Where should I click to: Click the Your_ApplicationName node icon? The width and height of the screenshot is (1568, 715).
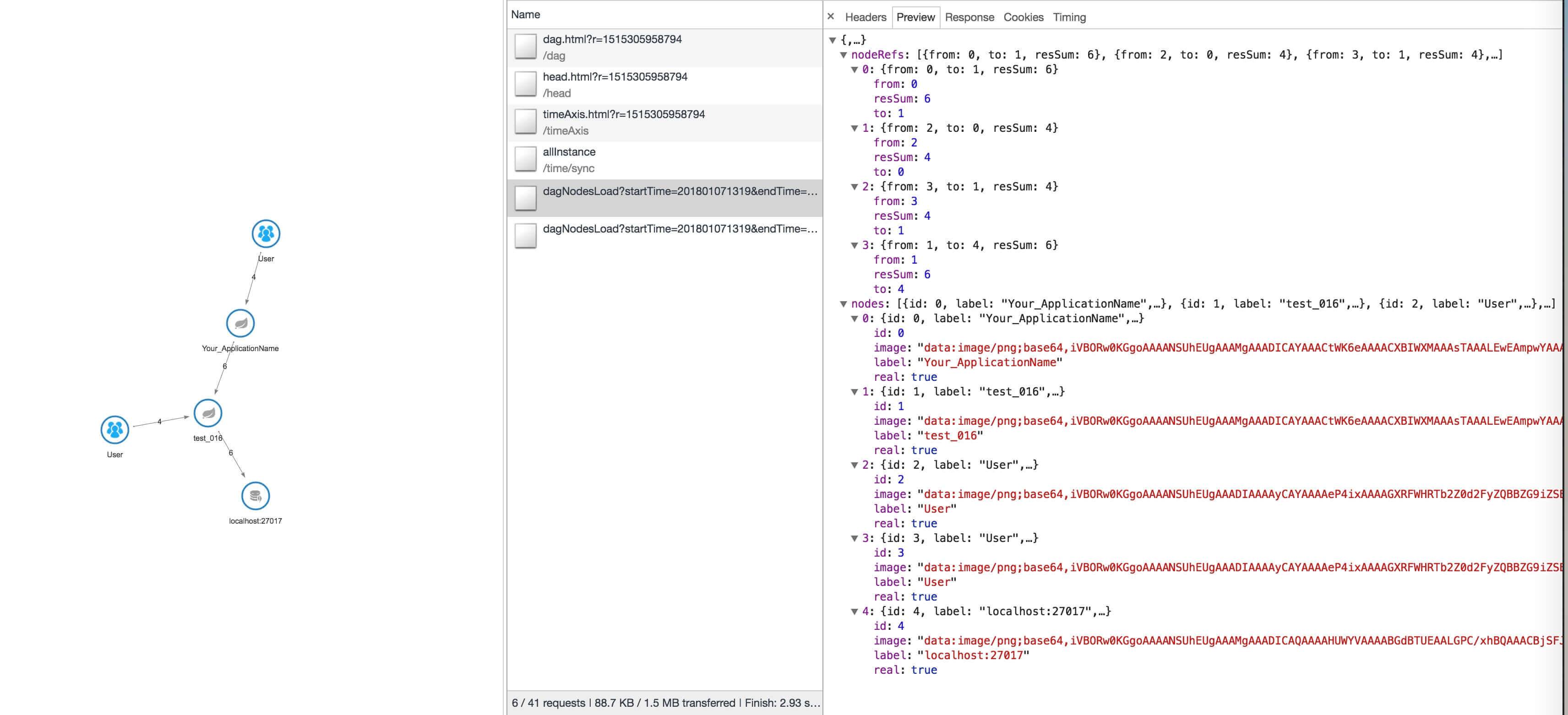(240, 323)
